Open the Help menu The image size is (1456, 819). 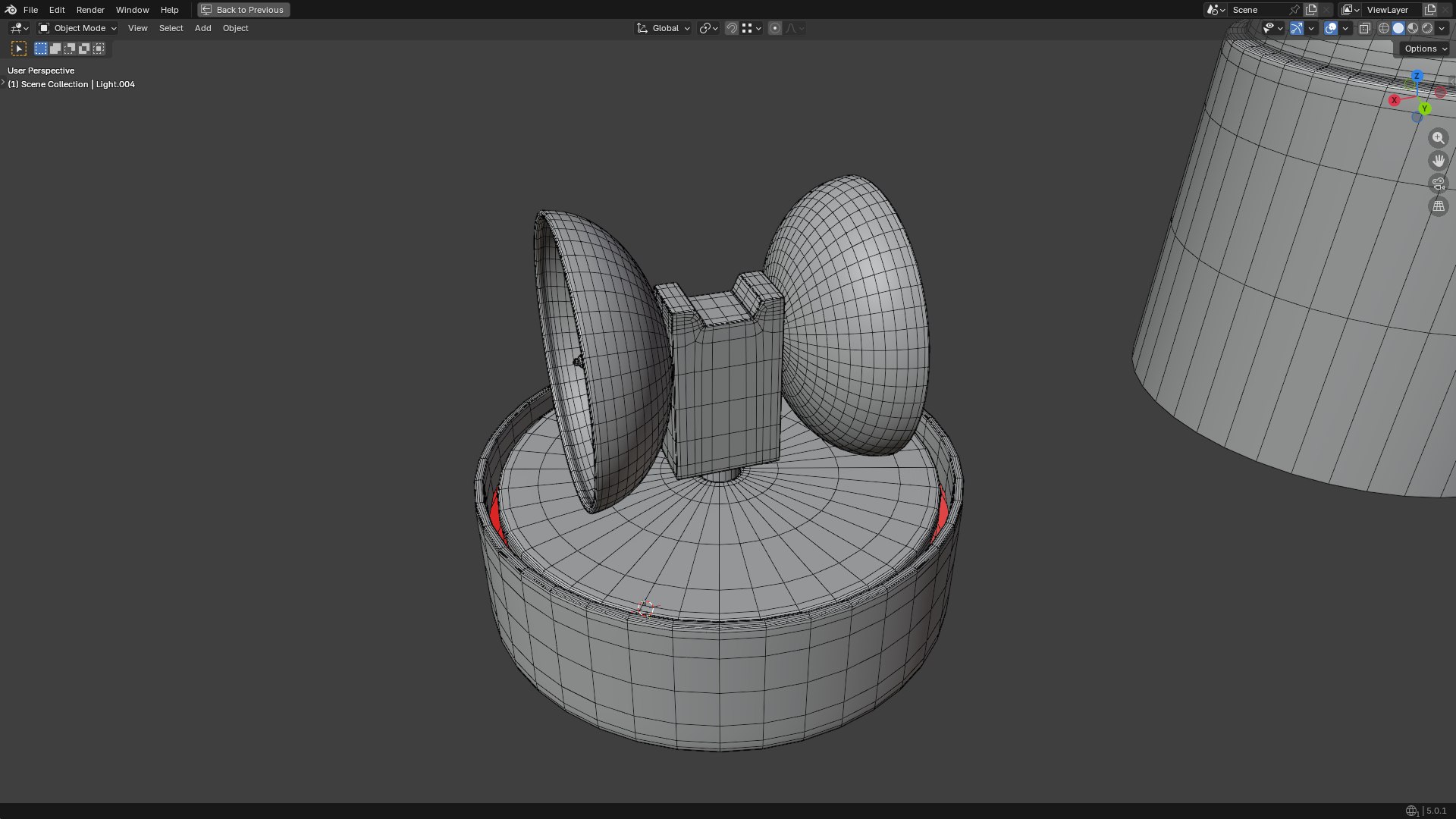tap(169, 10)
